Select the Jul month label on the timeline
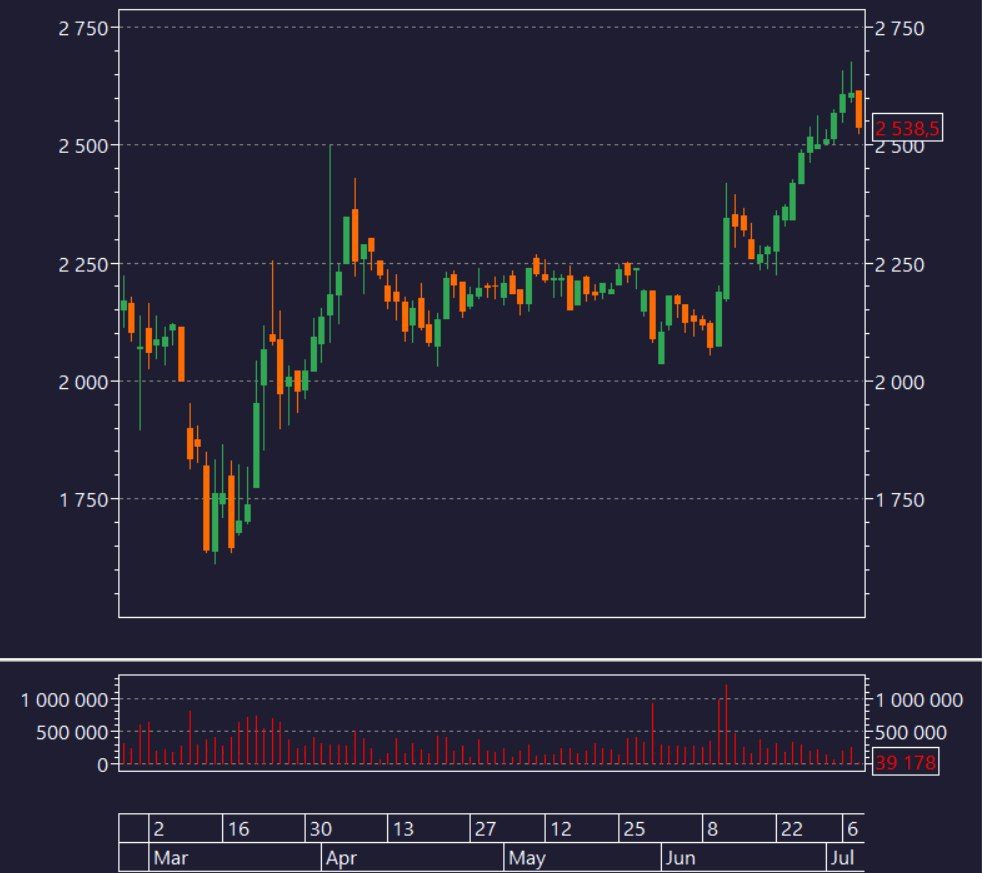Viewport: 982px width, 873px height. (x=842, y=858)
